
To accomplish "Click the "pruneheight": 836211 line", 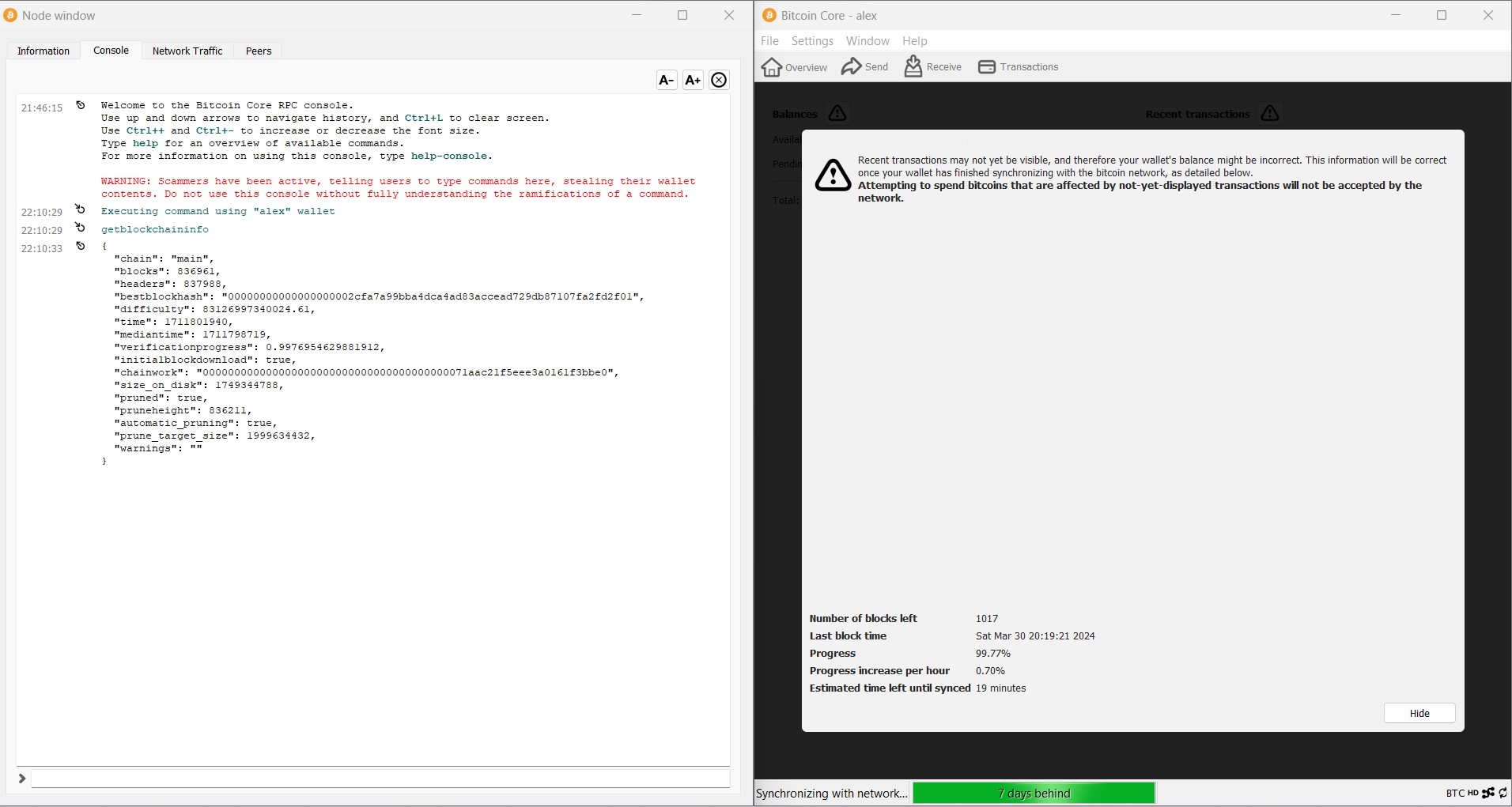I will pos(183,410).
